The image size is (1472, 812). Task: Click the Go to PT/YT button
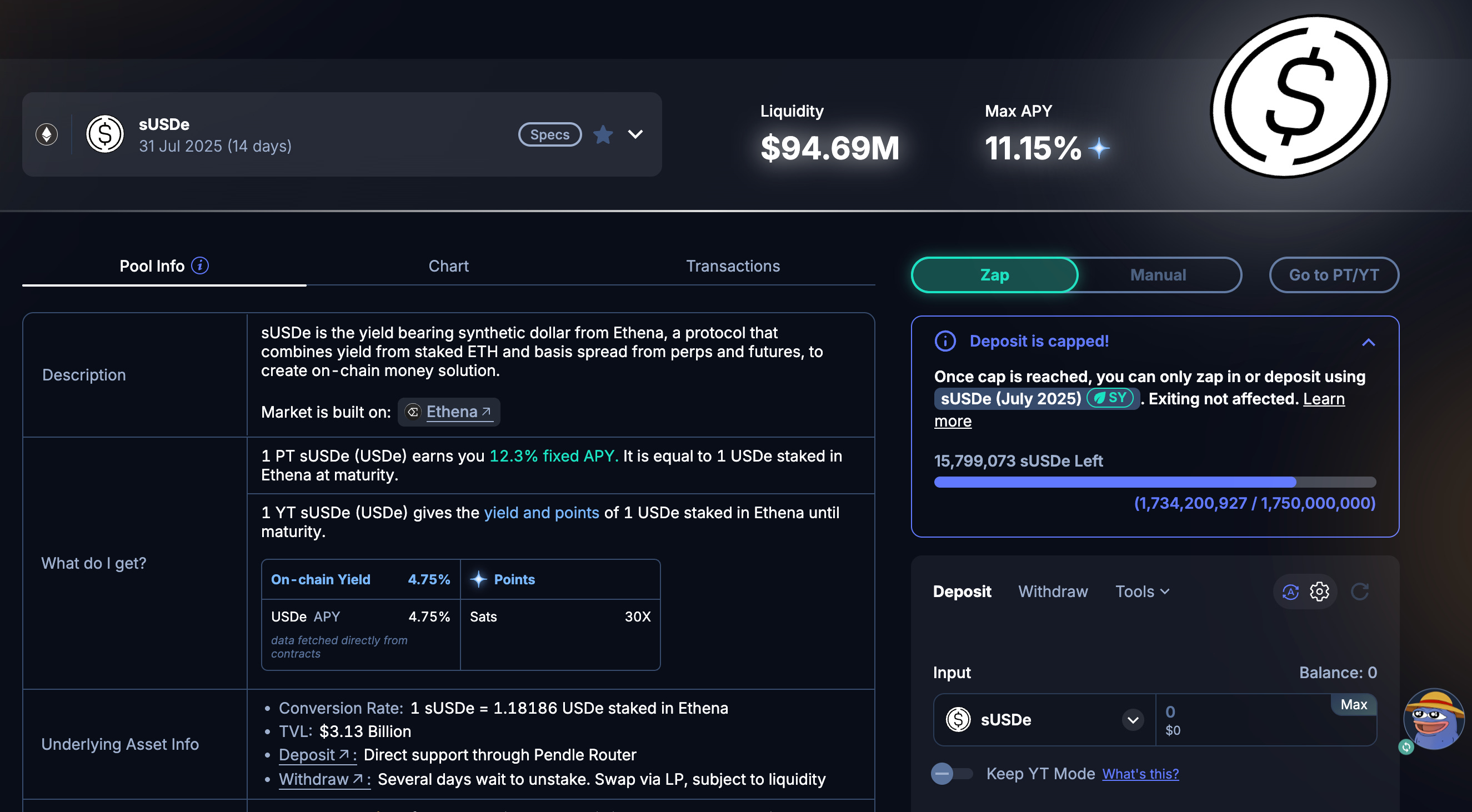1334,275
